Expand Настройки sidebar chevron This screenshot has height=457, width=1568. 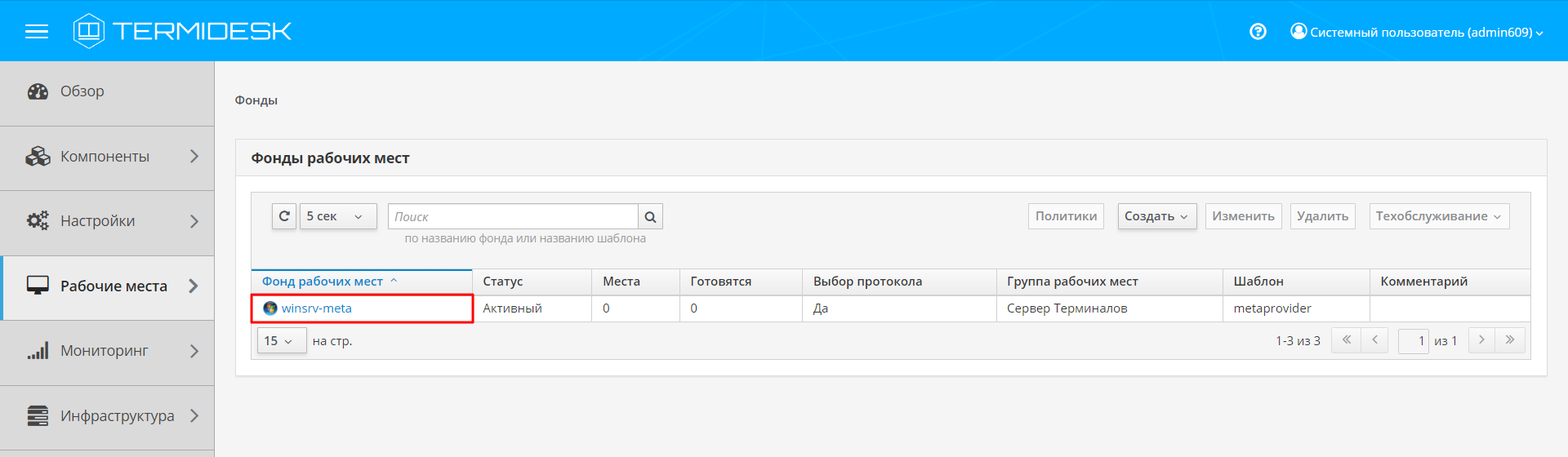(x=194, y=221)
